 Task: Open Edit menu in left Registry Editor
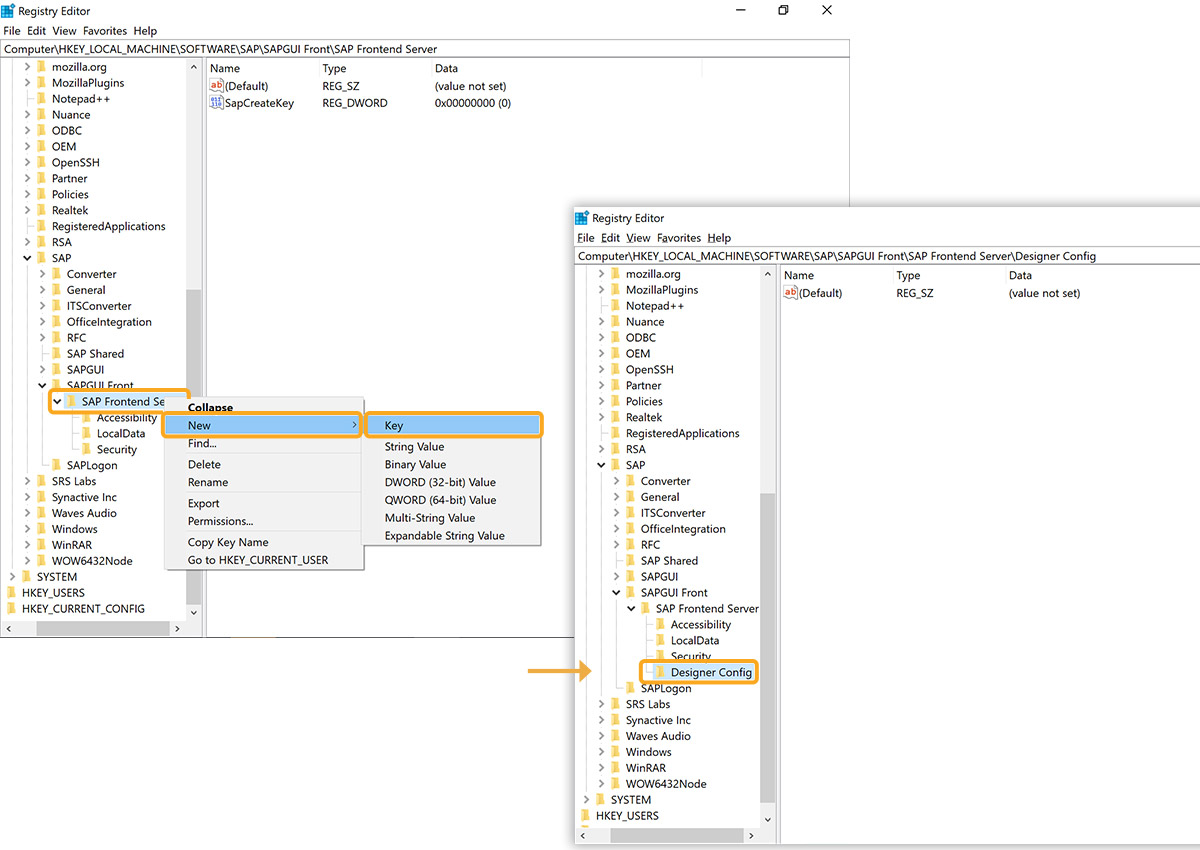pyautogui.click(x=37, y=31)
